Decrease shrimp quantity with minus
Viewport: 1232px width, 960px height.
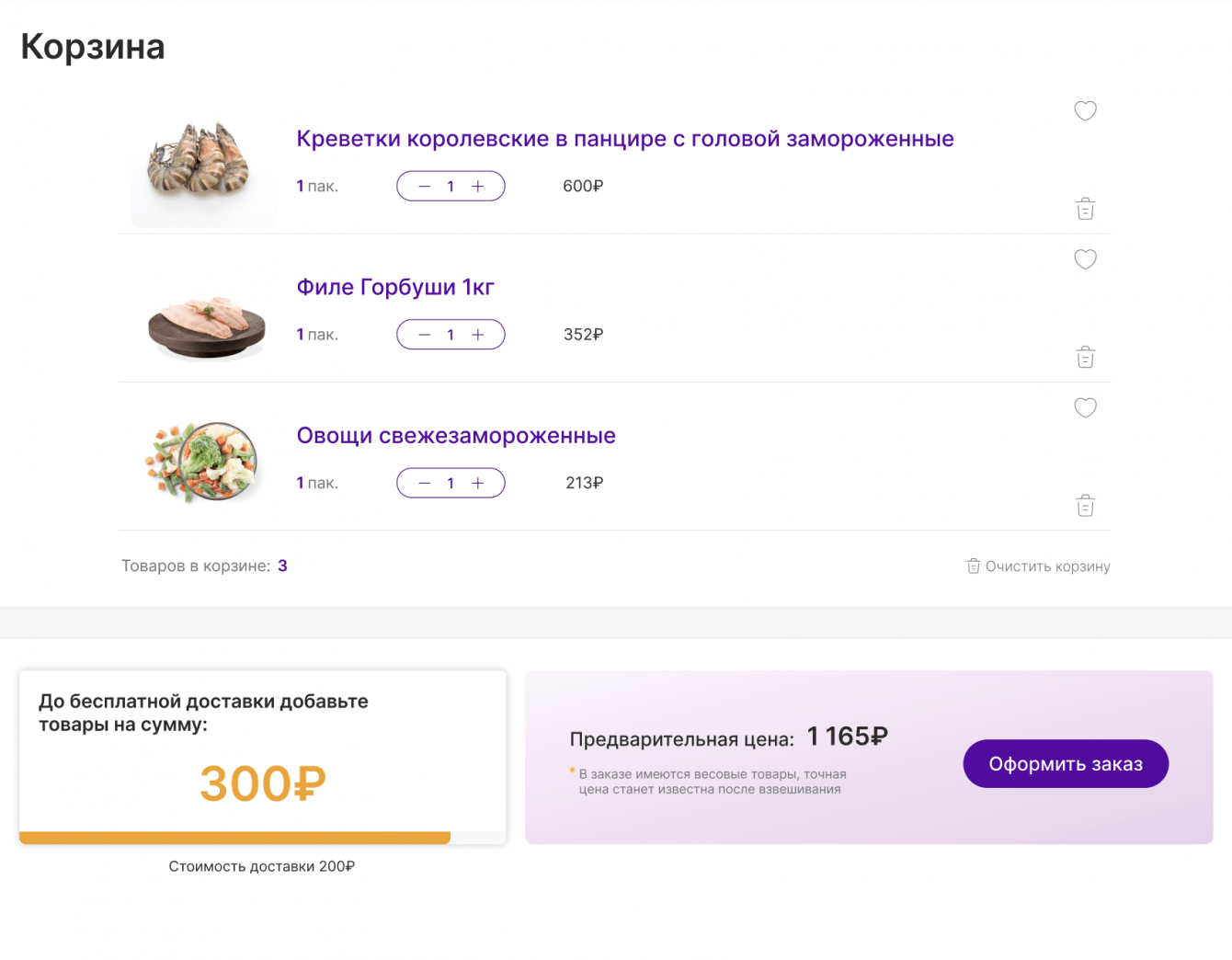(424, 187)
